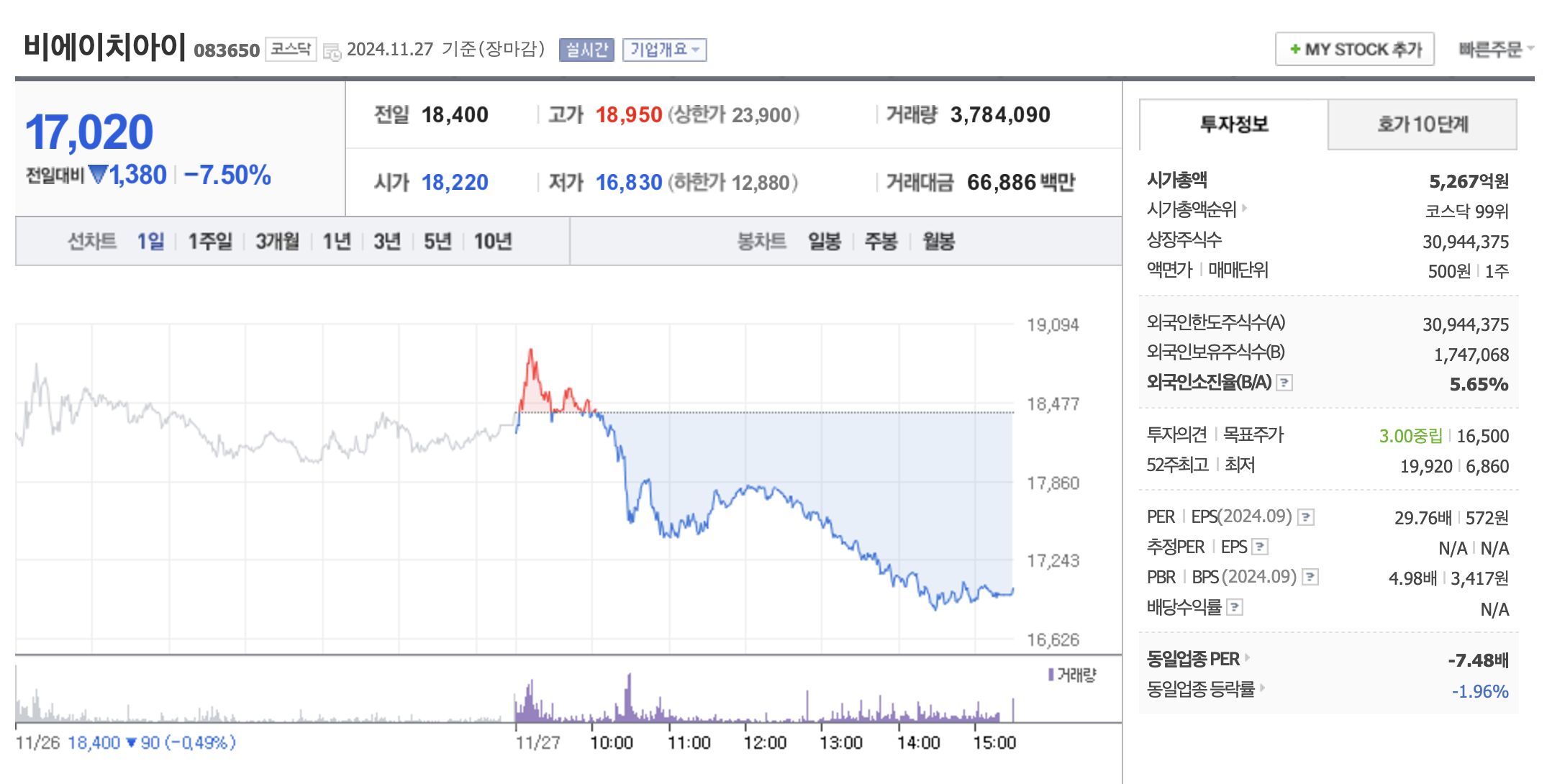Image resolution: width=1547 pixels, height=784 pixels.
Task: Click the refresh icon beside the date
Action: [331, 50]
